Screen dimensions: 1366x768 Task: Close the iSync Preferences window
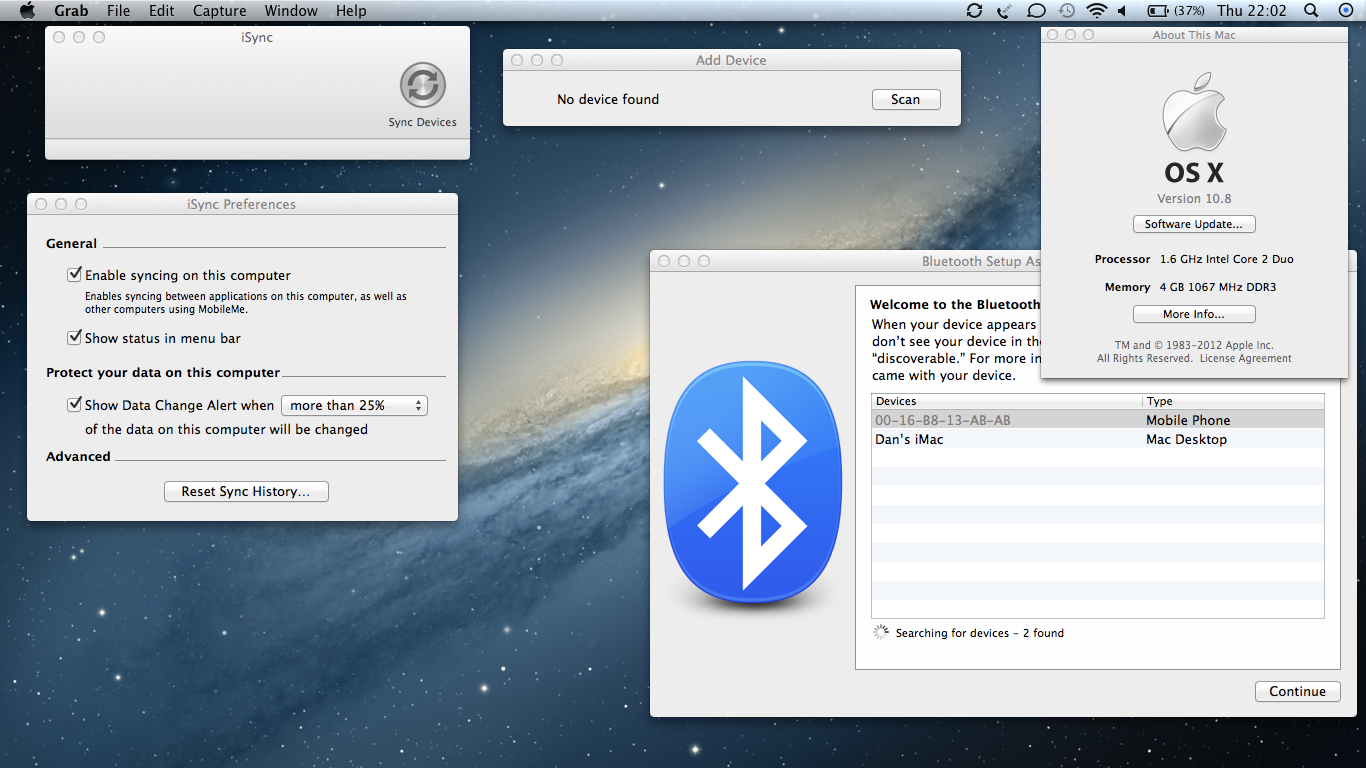point(41,204)
